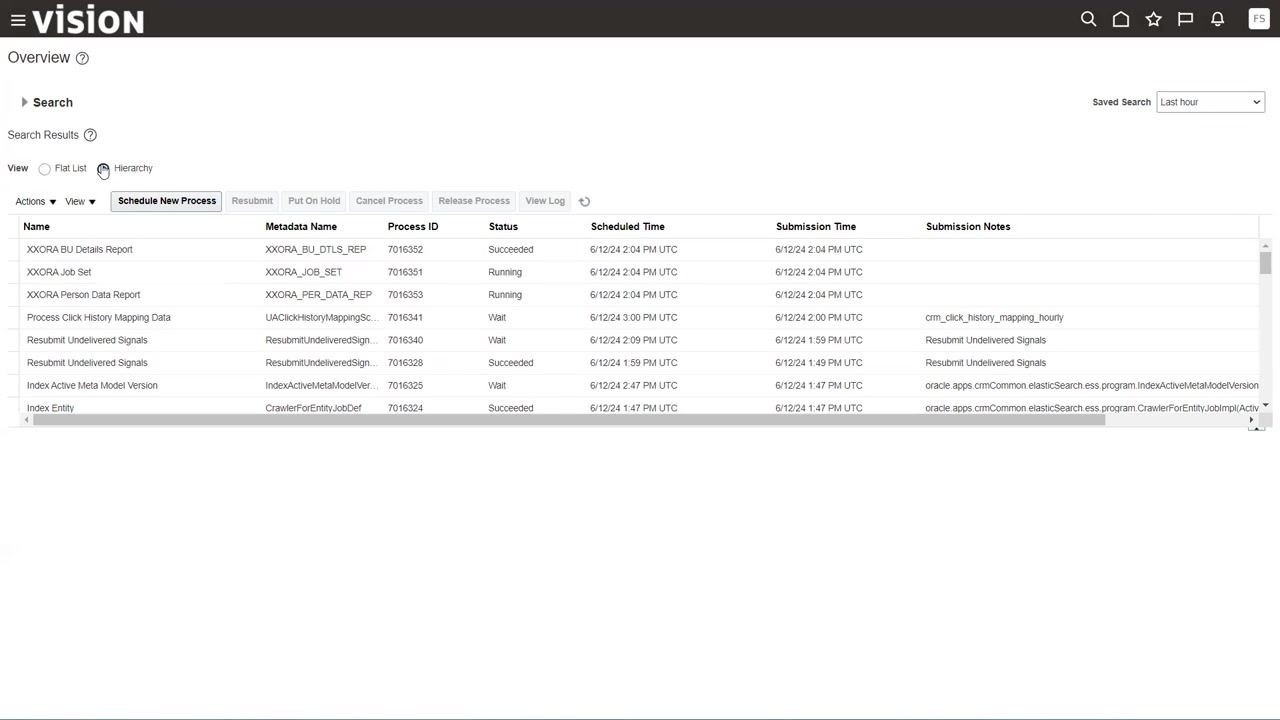Click the crm_click_history_mapping_hourly submission note
Viewport: 1280px width, 720px height.
point(994,318)
